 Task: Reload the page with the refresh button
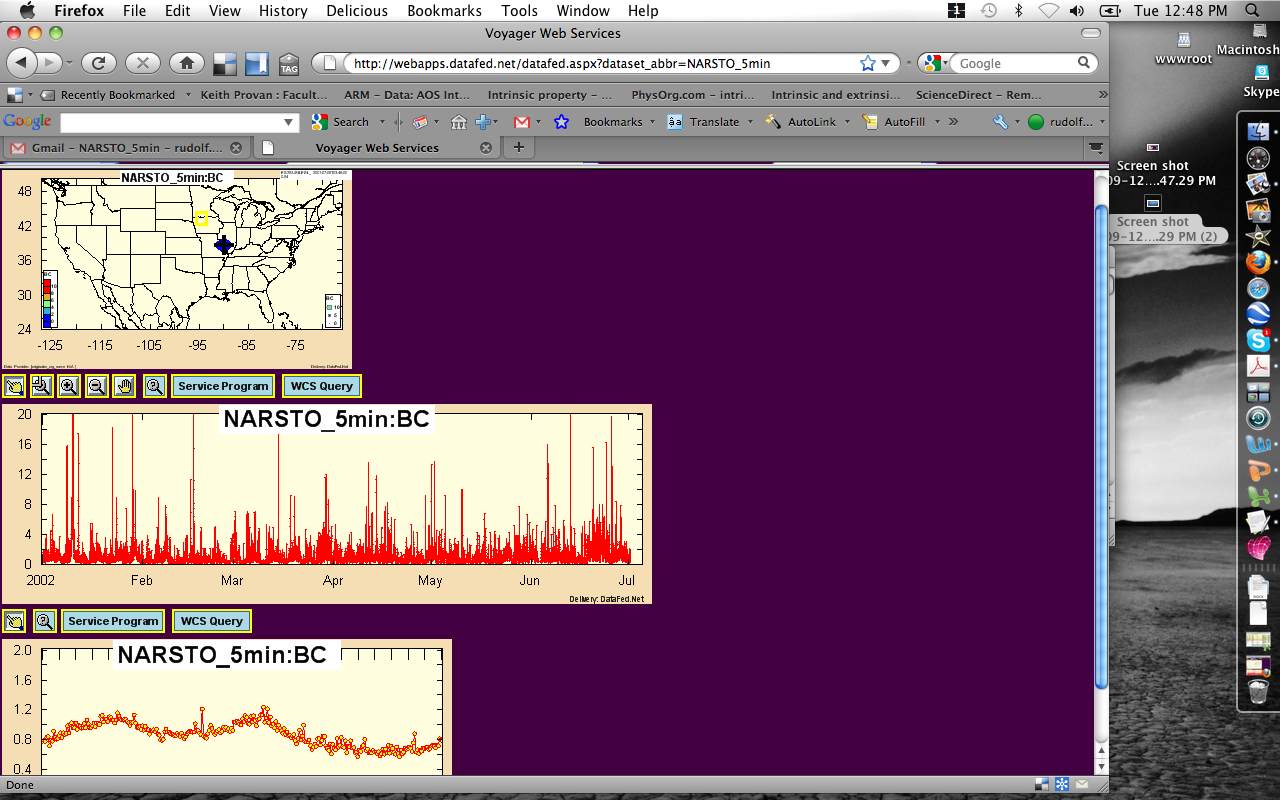[98, 63]
